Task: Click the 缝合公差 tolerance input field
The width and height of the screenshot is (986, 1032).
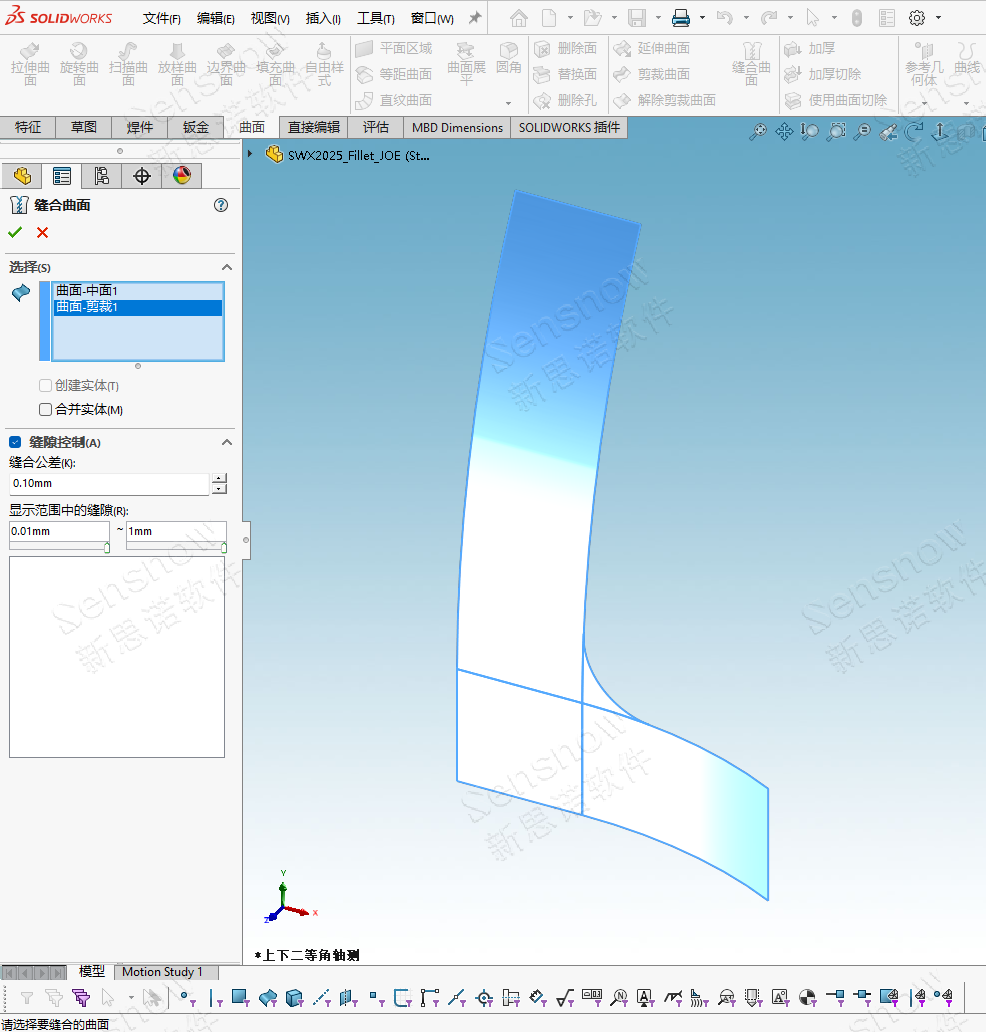Action: click(x=108, y=483)
